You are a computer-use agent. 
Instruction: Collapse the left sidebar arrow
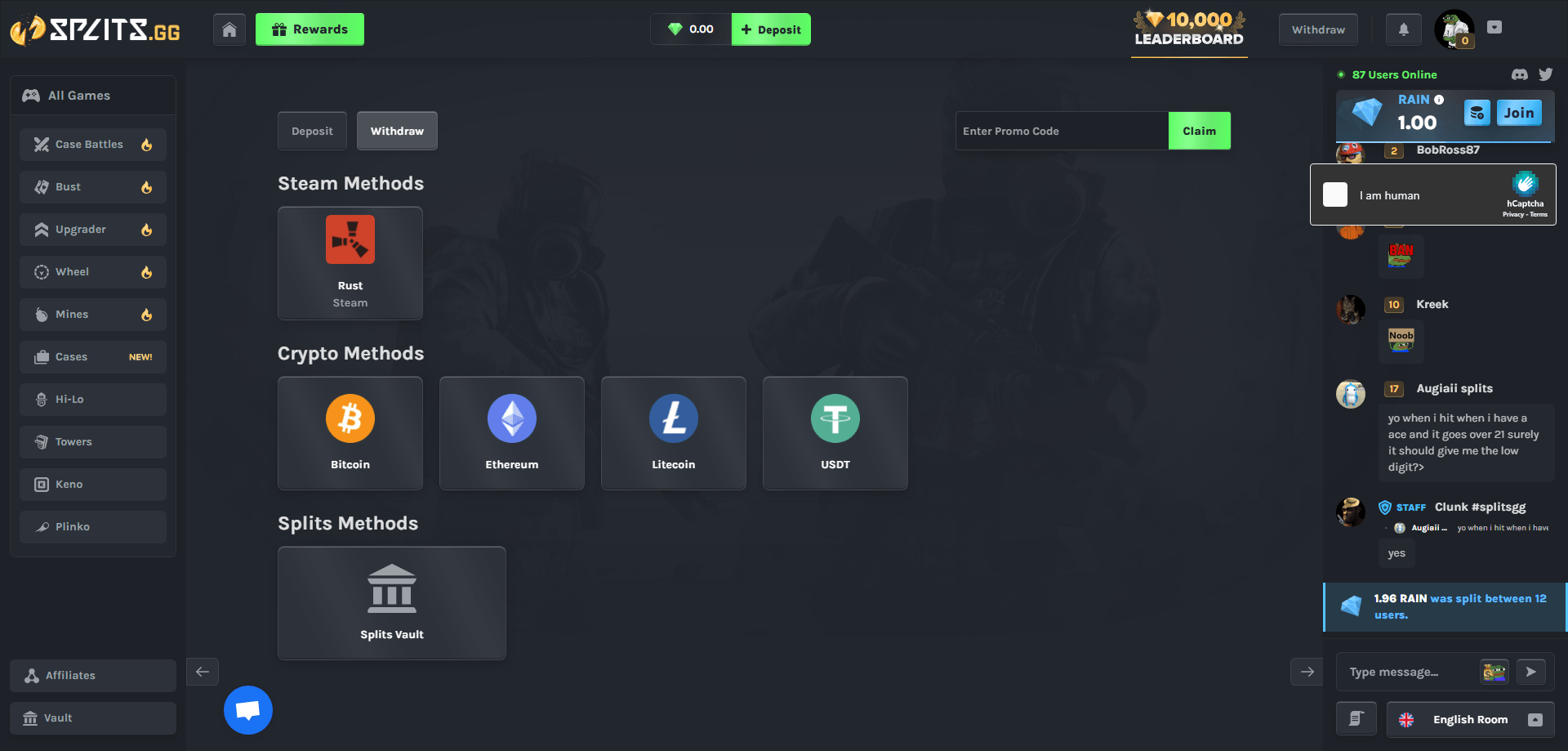[x=203, y=672]
